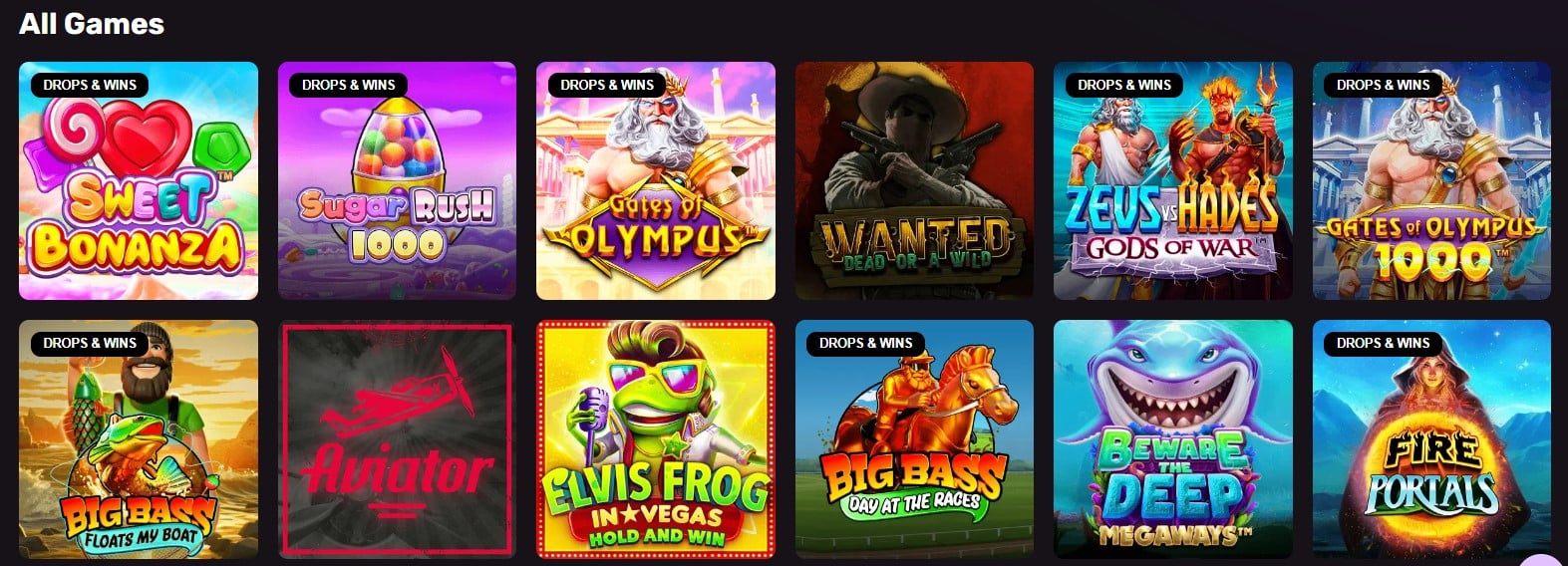Open the Aviator game tile
Image resolution: width=1568 pixels, height=566 pixels.
tap(397, 439)
